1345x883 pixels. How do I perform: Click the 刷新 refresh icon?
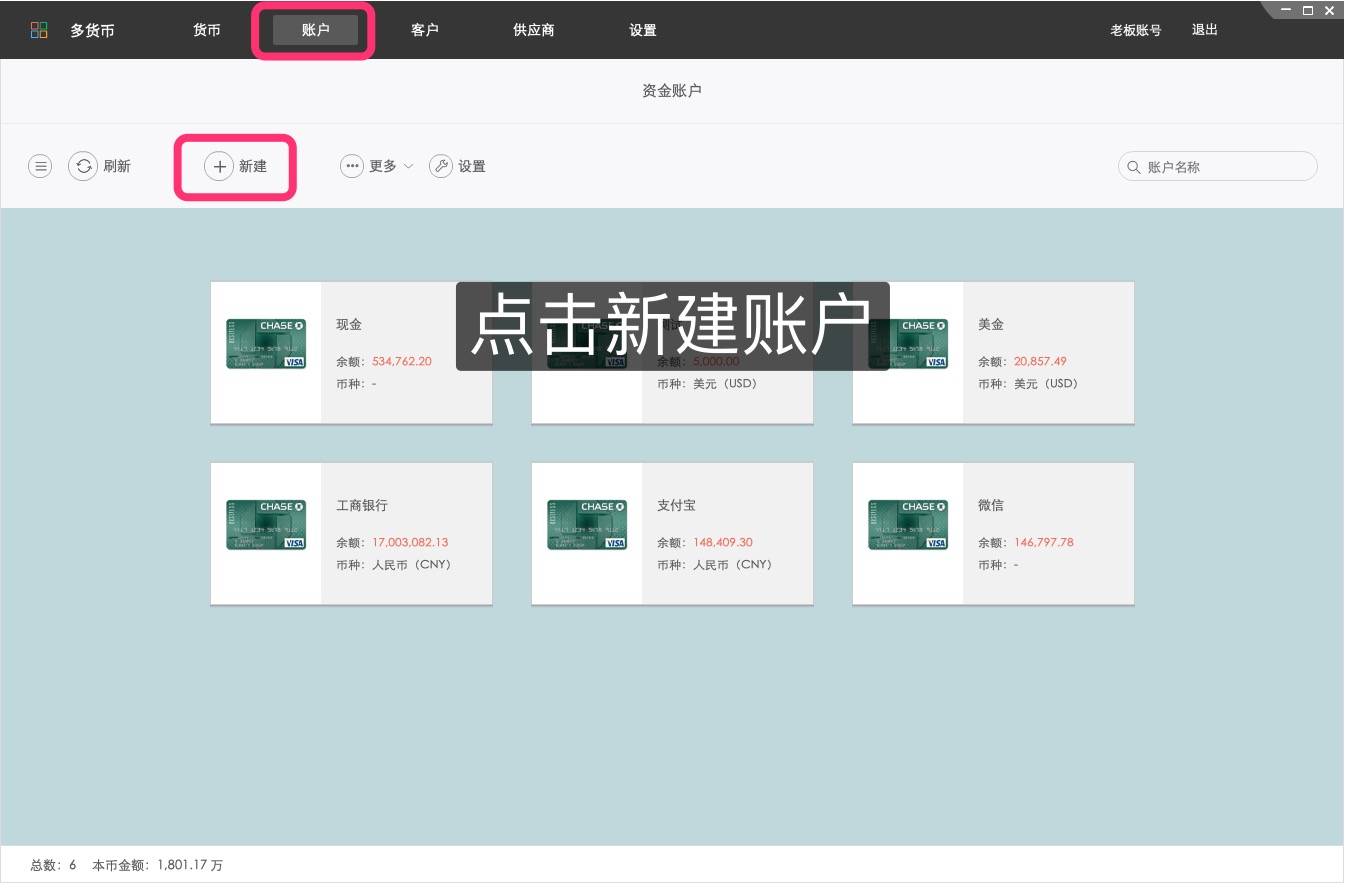click(x=83, y=166)
